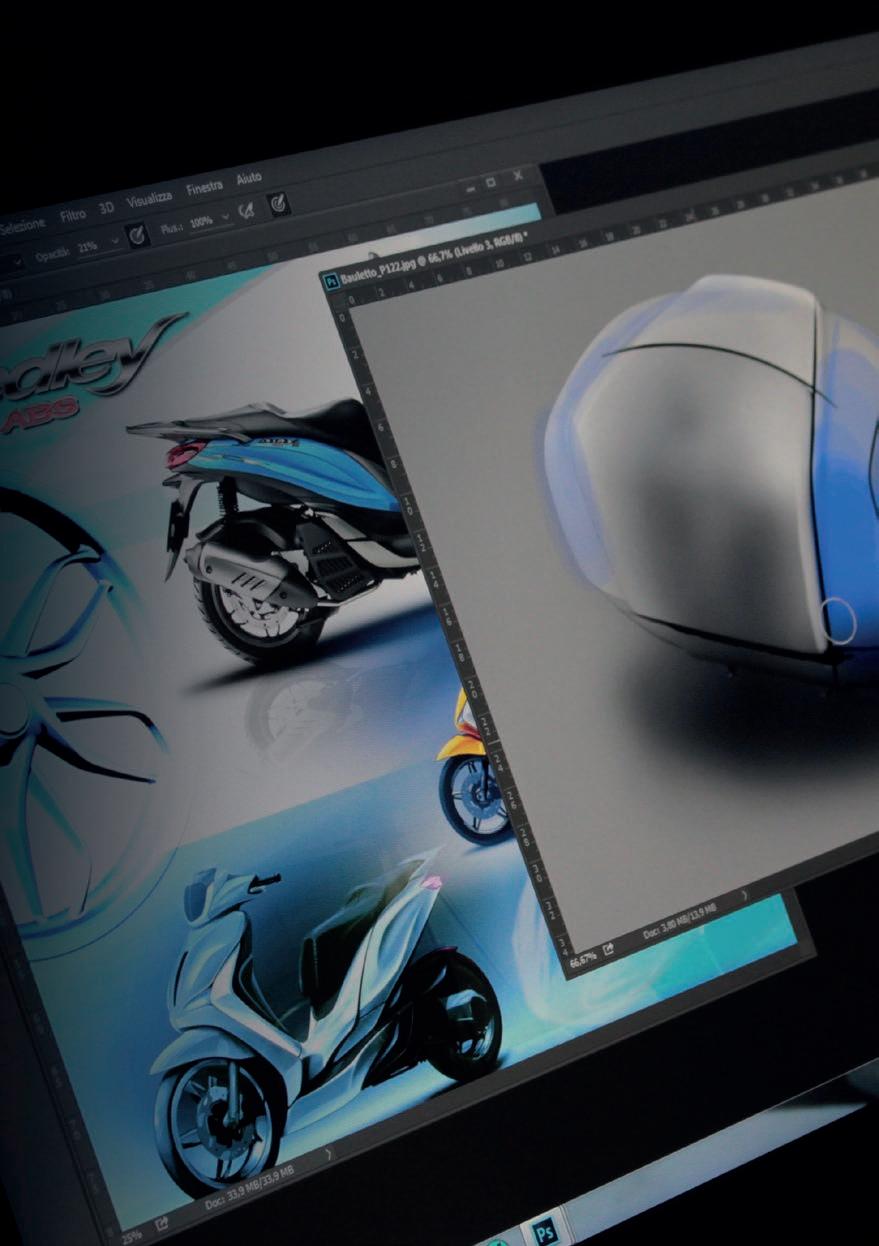Open the Selezione menu
Screen dimensions: 879x1246
22,226
